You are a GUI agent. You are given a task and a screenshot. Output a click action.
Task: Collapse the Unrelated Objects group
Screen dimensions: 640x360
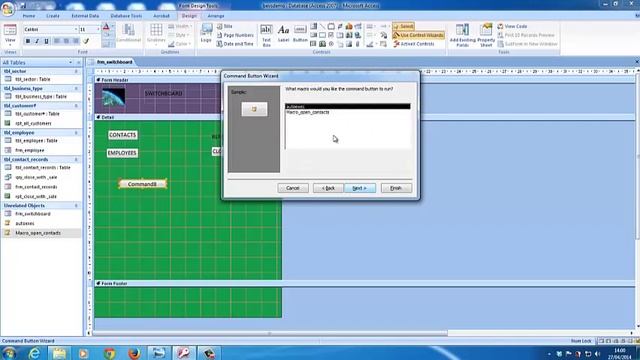pos(76,206)
